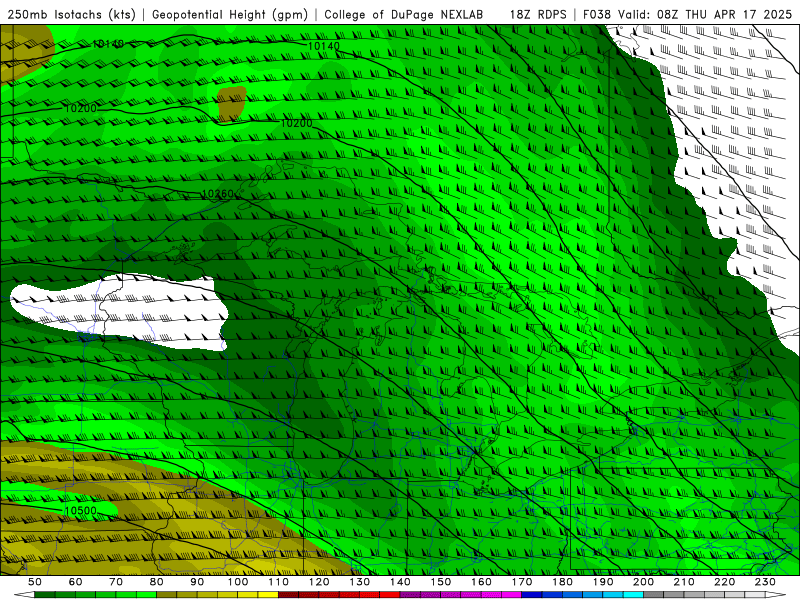Screen dimensions: 800x600
Task: Click the 90 value on the color scale
Action: point(197,582)
